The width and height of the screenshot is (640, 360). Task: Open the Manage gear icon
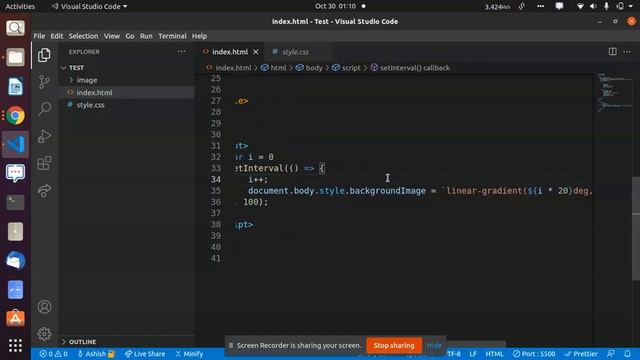tap(44, 334)
